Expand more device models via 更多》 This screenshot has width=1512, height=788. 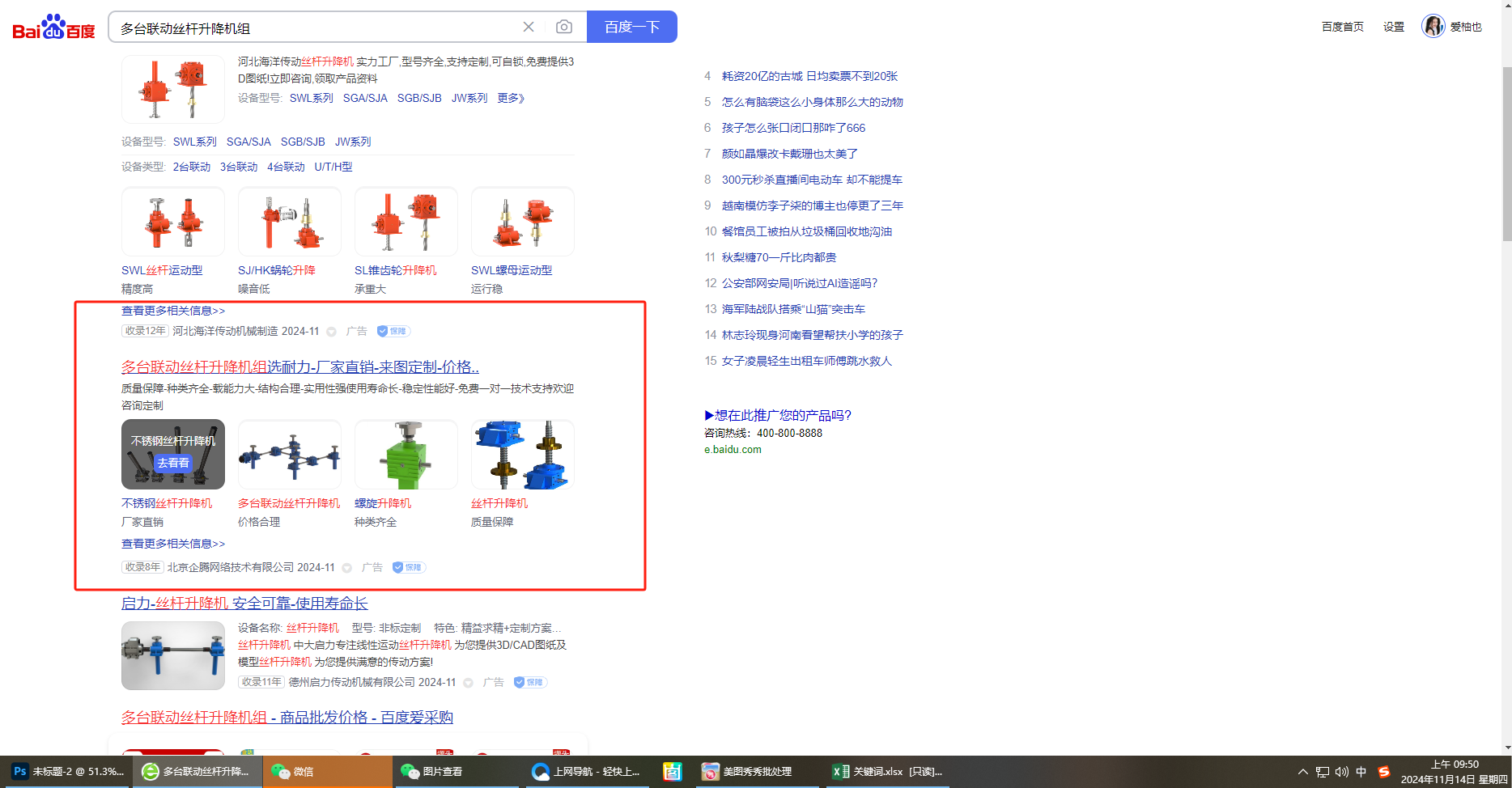pyautogui.click(x=511, y=98)
